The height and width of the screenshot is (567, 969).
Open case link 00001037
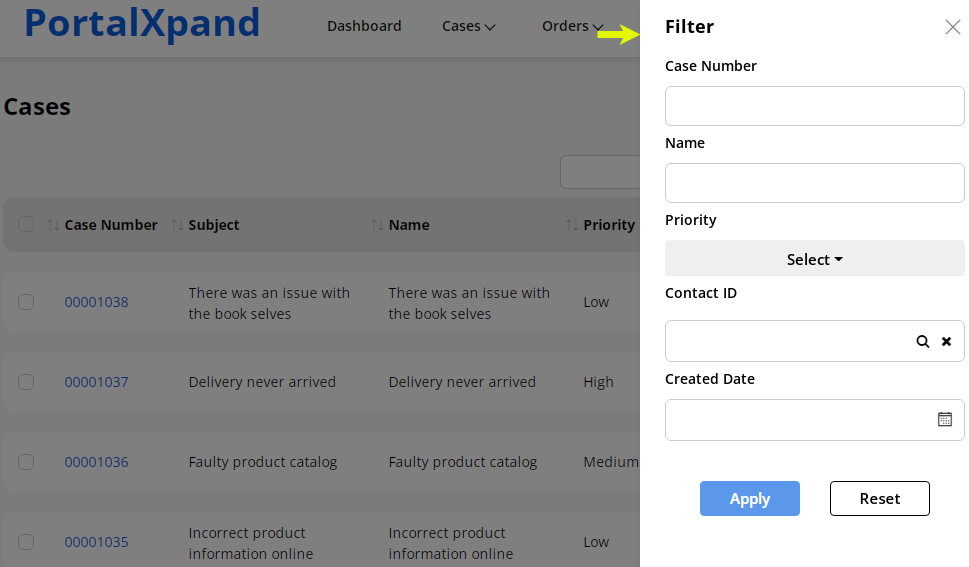(96, 382)
